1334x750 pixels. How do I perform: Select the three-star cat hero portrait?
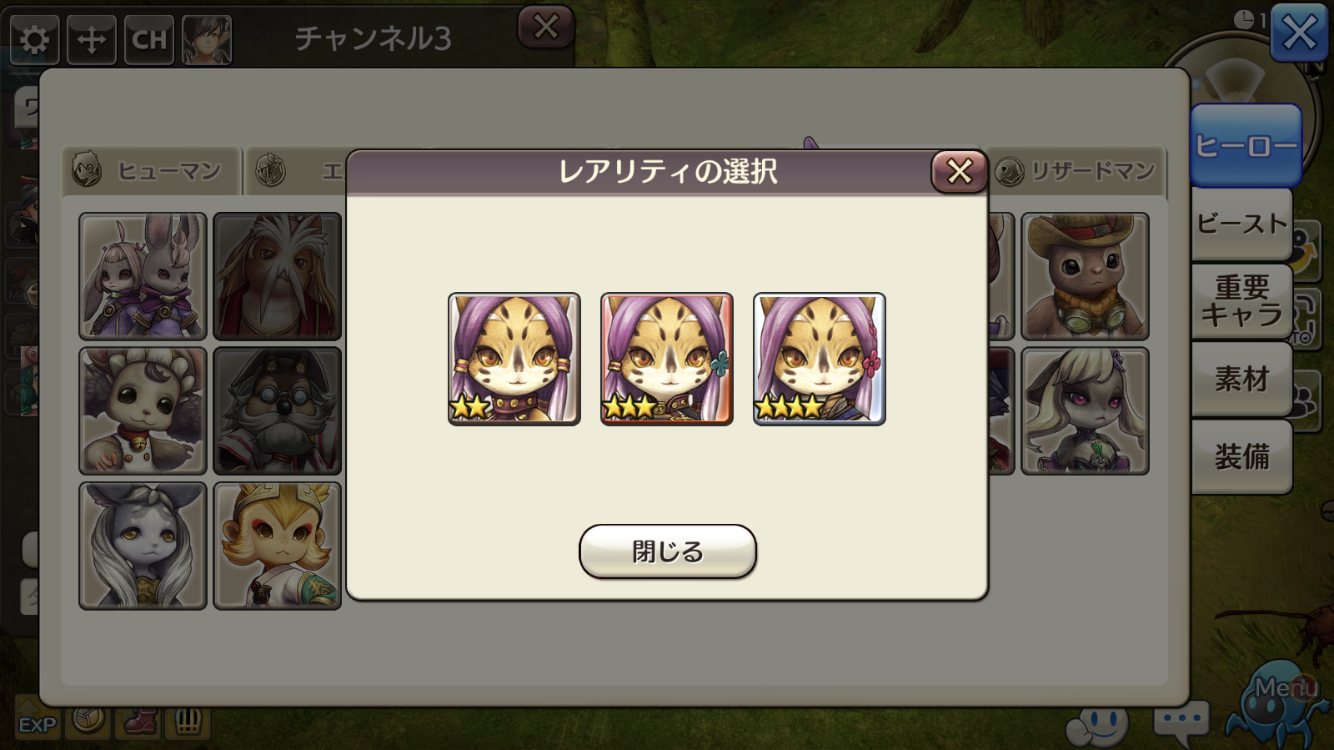667,359
